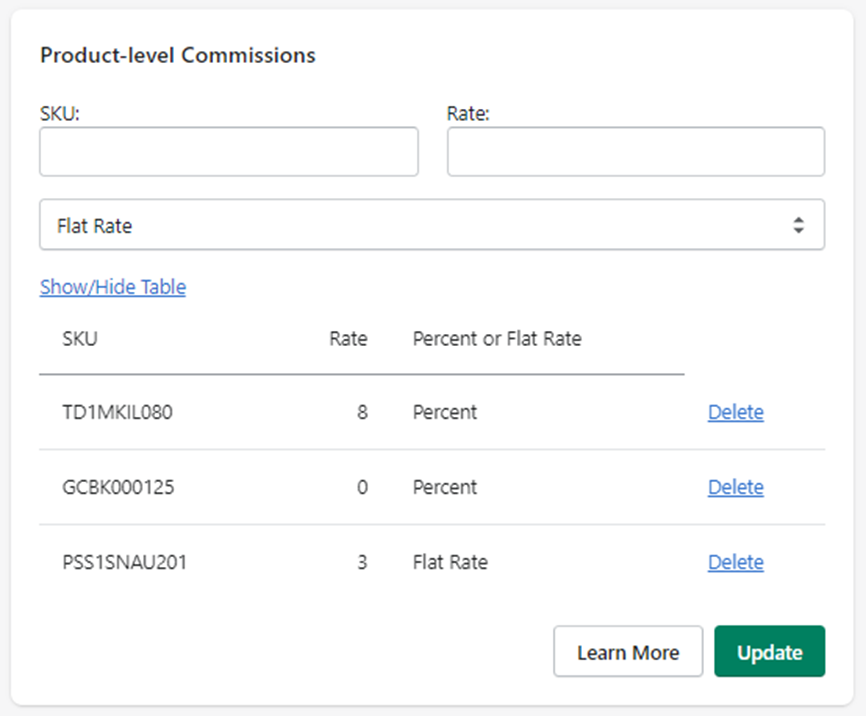Select the GCBK000125 SKU cell
This screenshot has width=866, height=716.
click(118, 487)
